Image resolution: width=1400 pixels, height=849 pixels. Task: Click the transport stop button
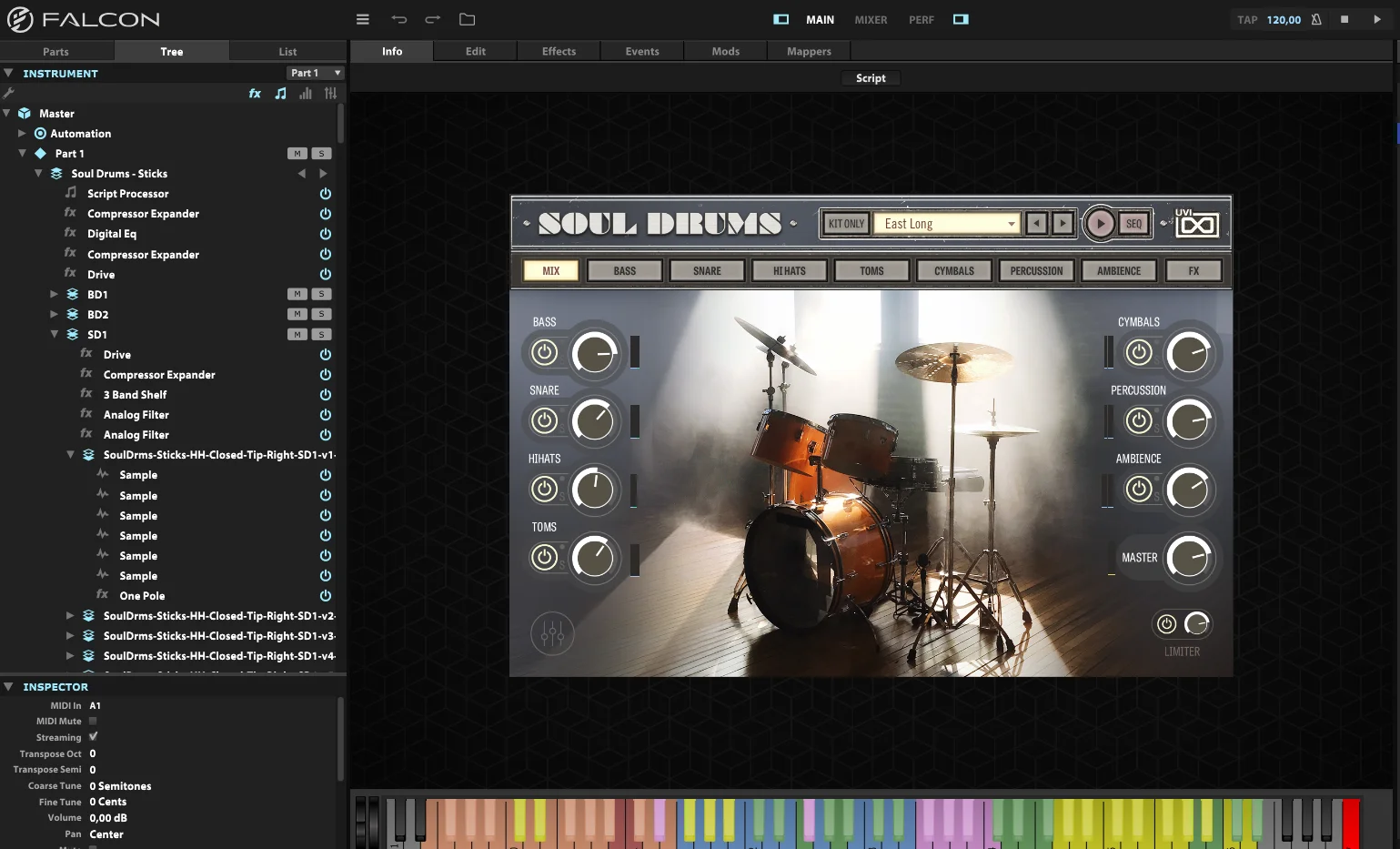(1345, 19)
